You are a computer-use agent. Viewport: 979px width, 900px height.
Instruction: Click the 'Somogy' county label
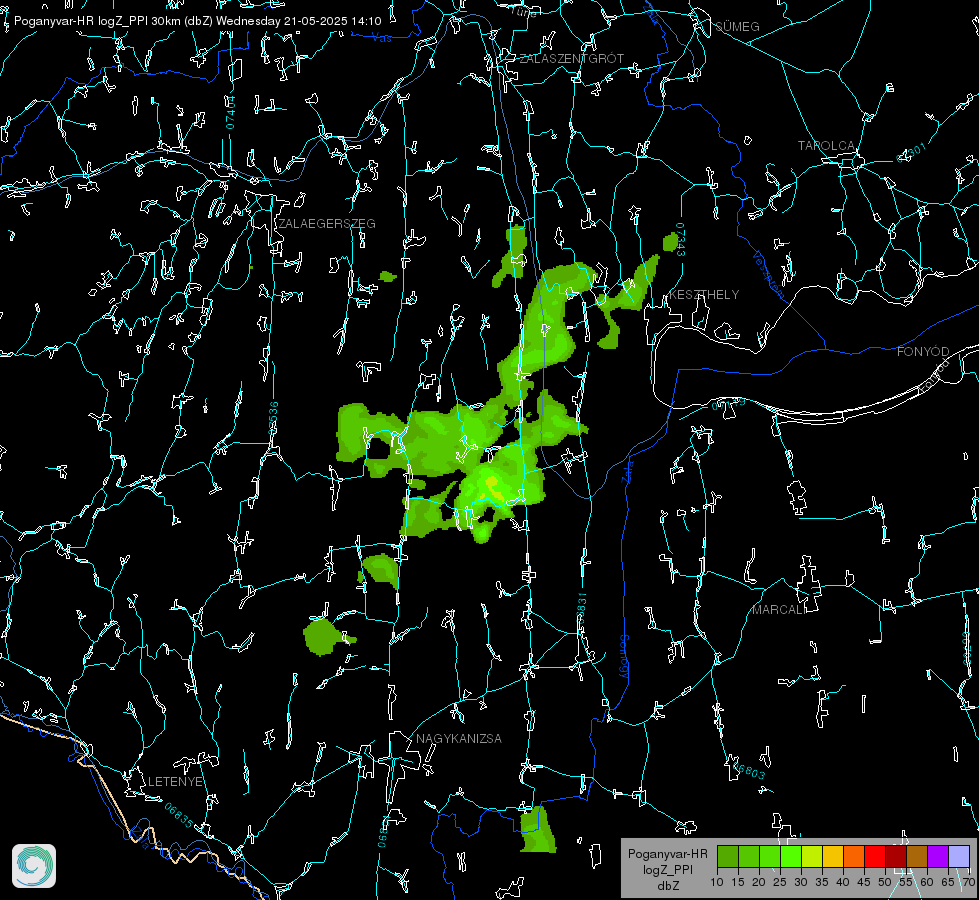pos(624,657)
